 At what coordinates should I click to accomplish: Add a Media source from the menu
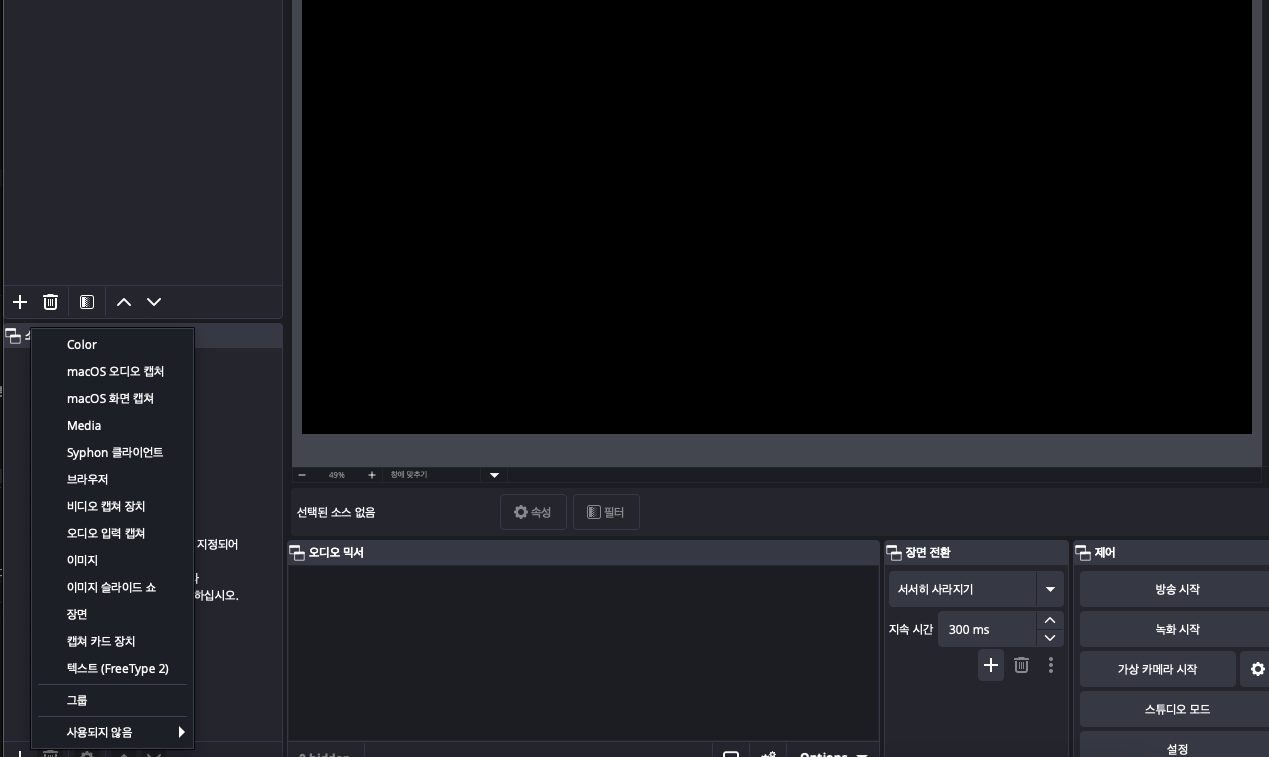(x=113, y=425)
